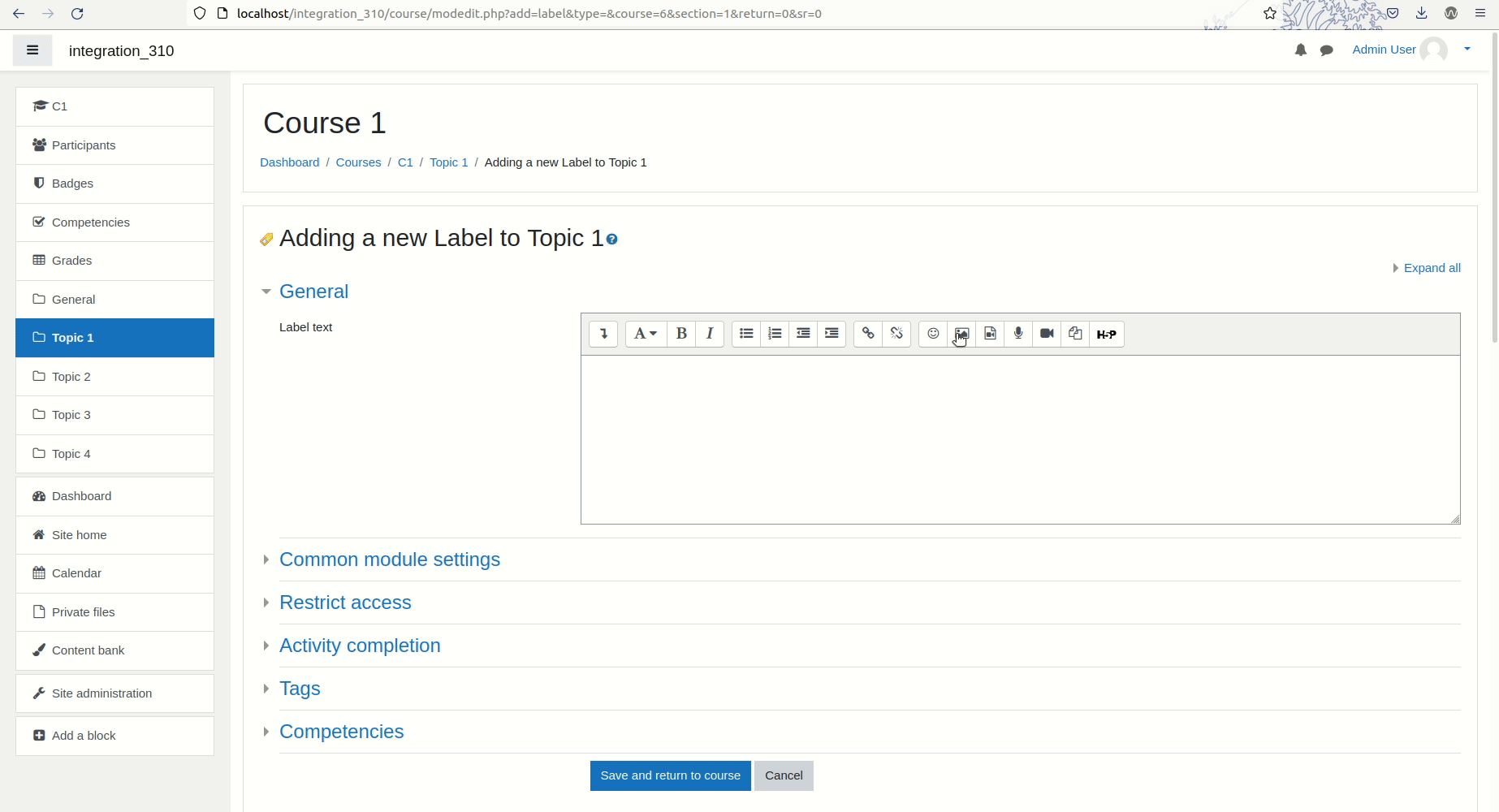Remove link with the unlink icon

pyautogui.click(x=896, y=334)
